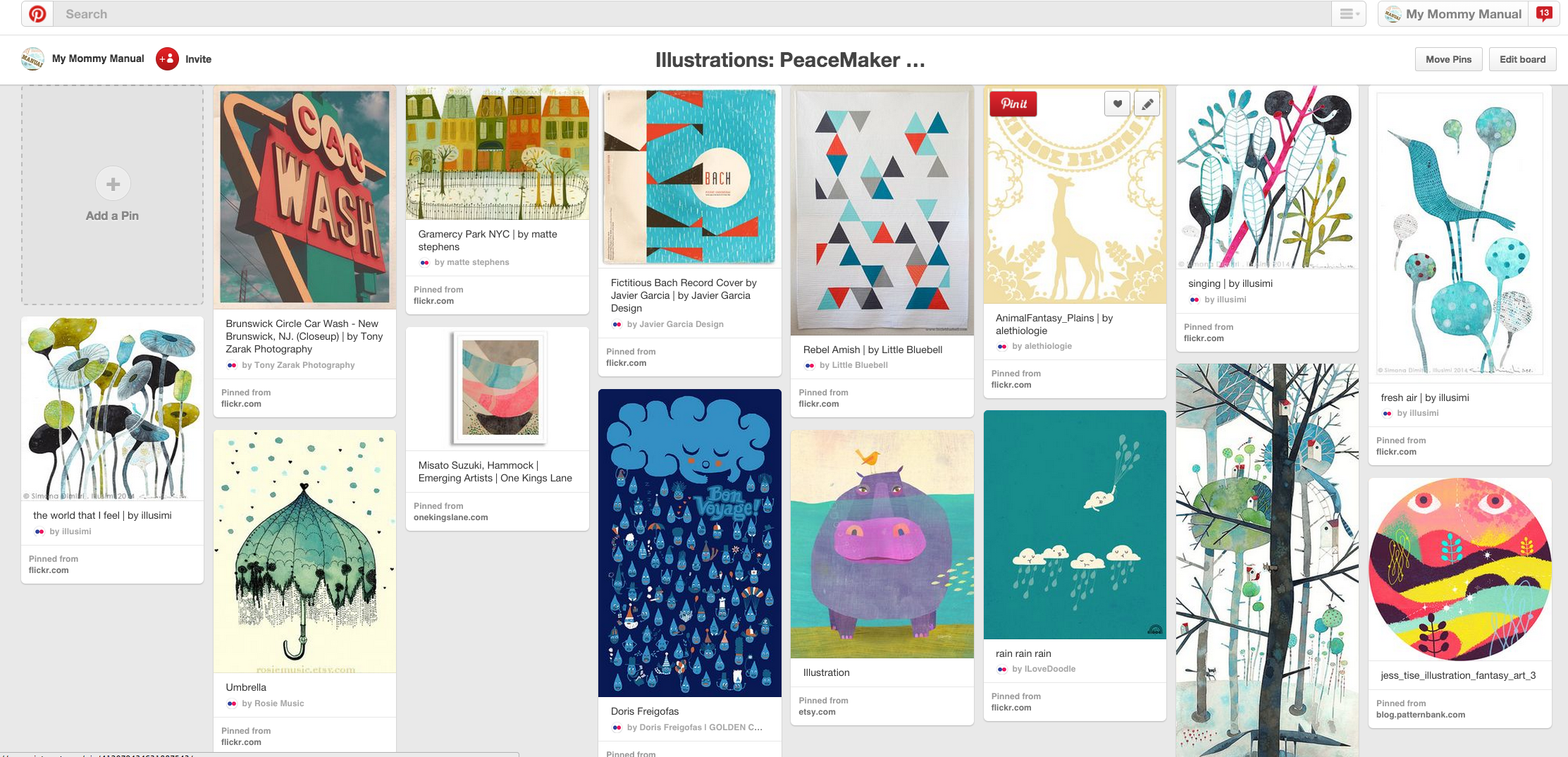Click the red Invite people icon
This screenshot has width=1568, height=757.
(x=167, y=59)
